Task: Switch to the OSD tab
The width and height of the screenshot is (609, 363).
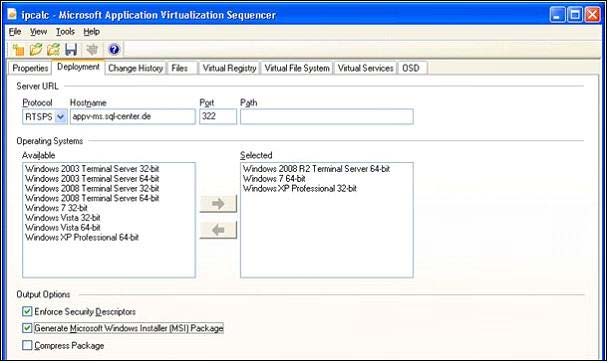Action: (411, 68)
